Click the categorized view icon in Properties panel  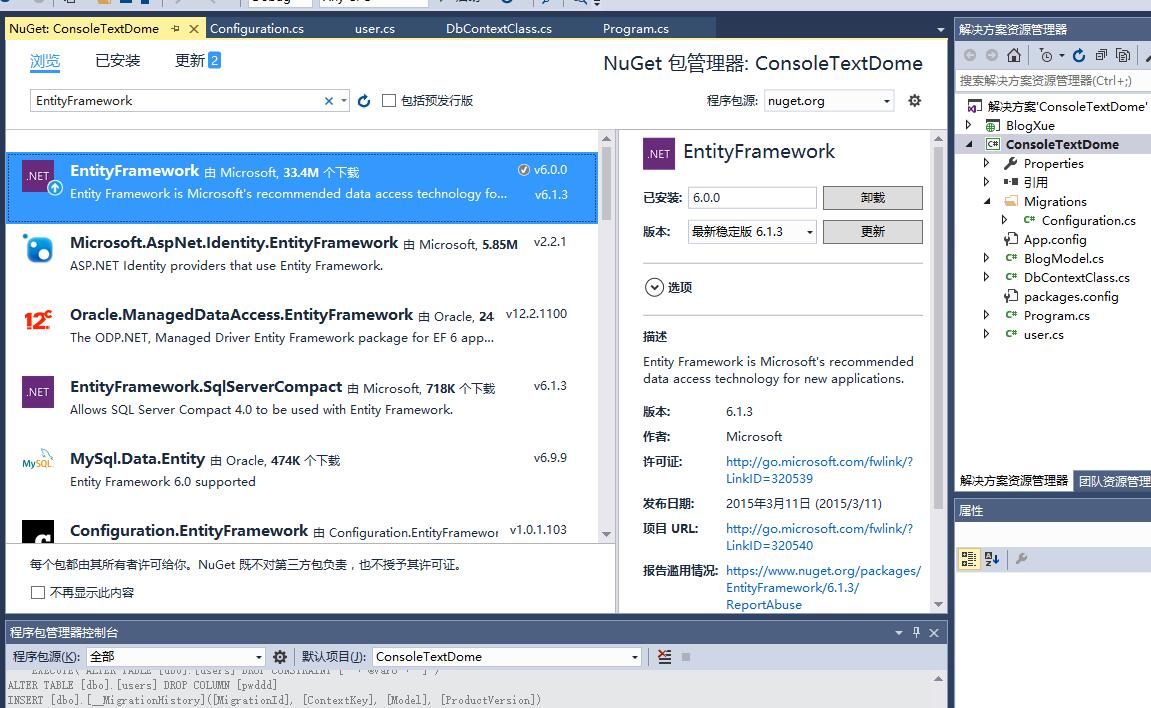969,559
